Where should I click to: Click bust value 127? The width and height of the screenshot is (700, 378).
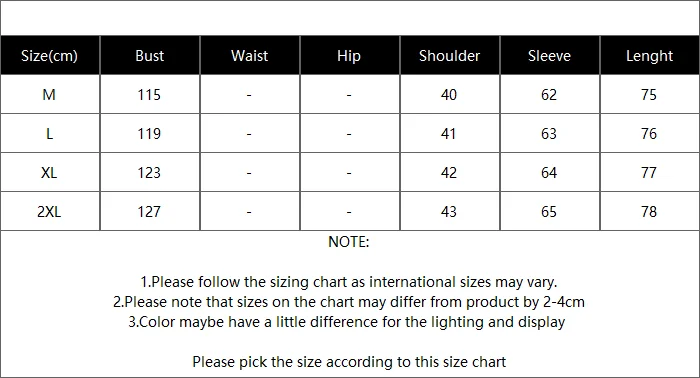(x=149, y=212)
